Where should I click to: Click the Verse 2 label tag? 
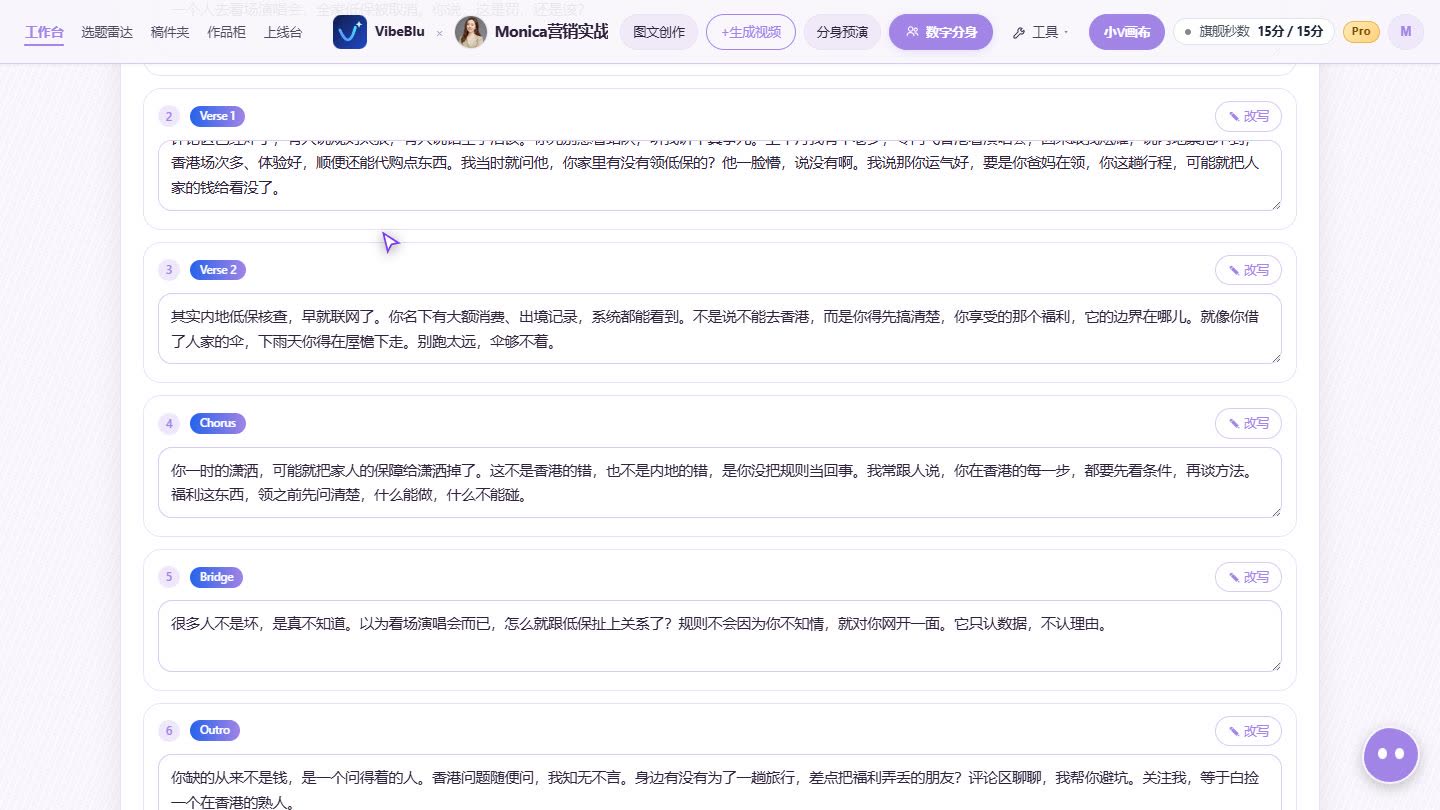coord(218,270)
